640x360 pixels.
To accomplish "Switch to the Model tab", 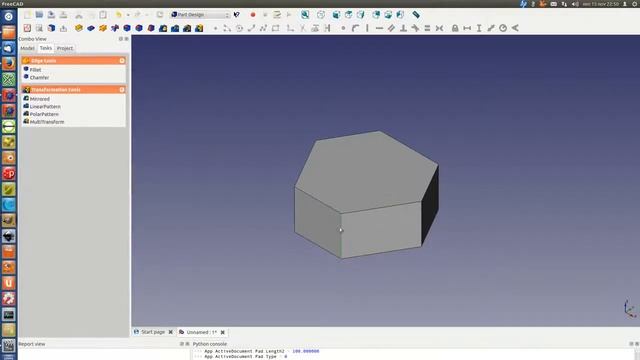I will click(x=27, y=48).
